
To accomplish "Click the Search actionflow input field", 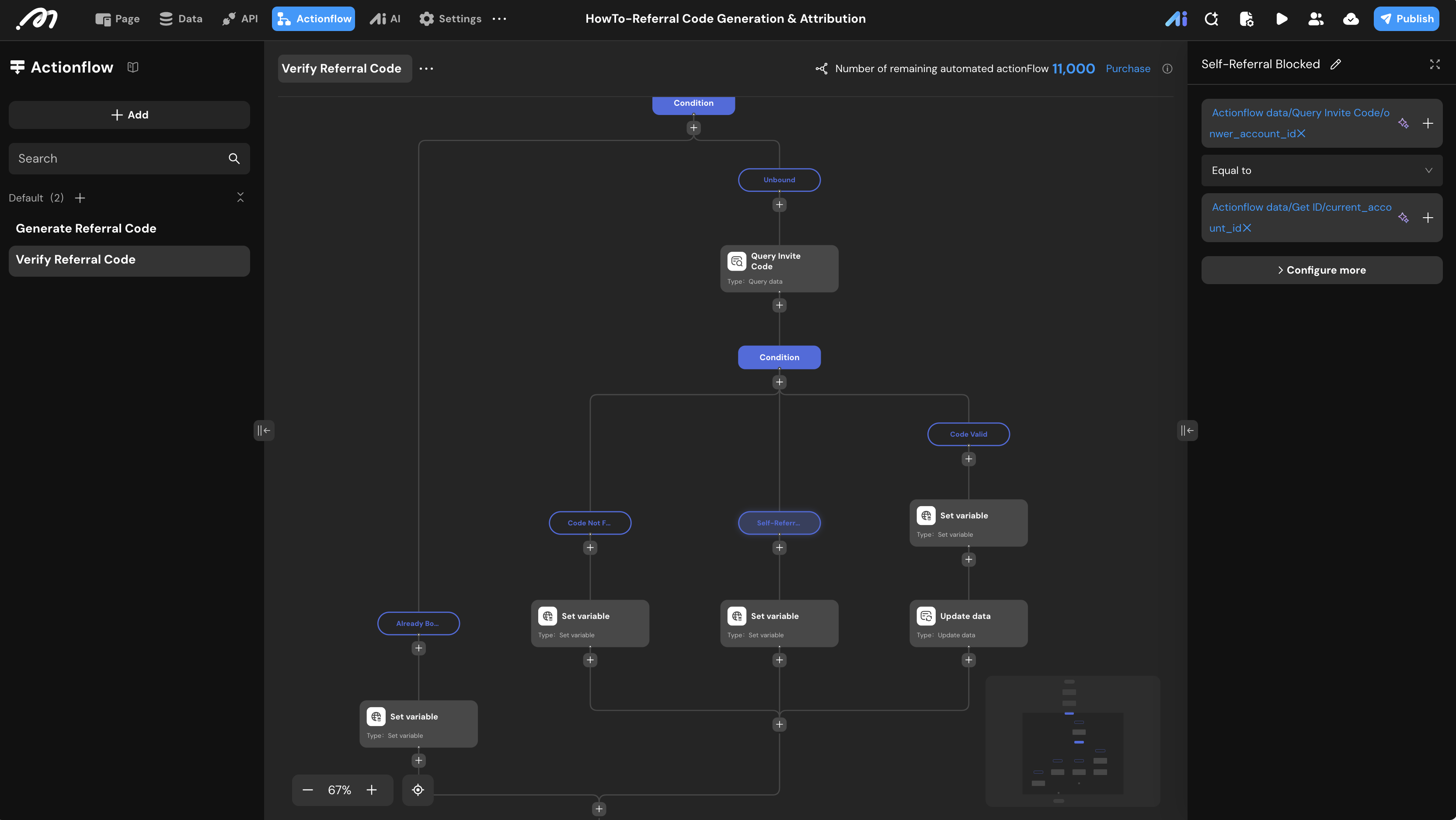I will [x=118, y=159].
